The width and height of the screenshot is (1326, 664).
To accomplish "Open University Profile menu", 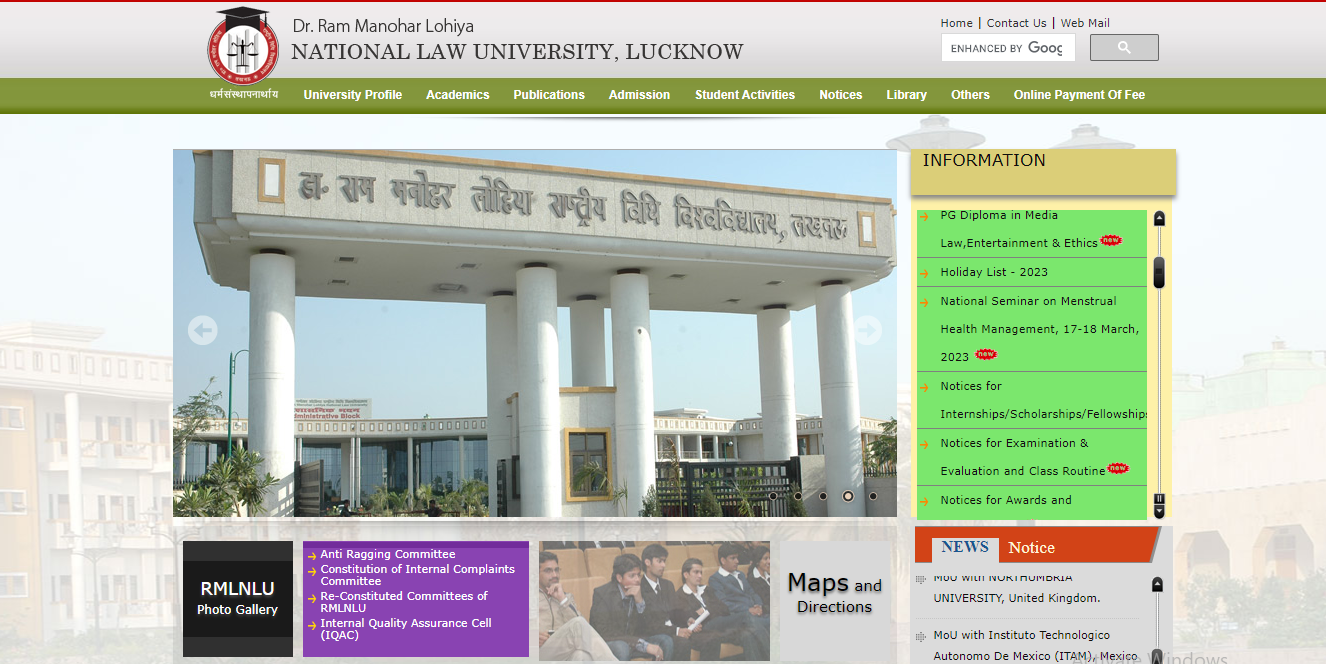I will [353, 95].
